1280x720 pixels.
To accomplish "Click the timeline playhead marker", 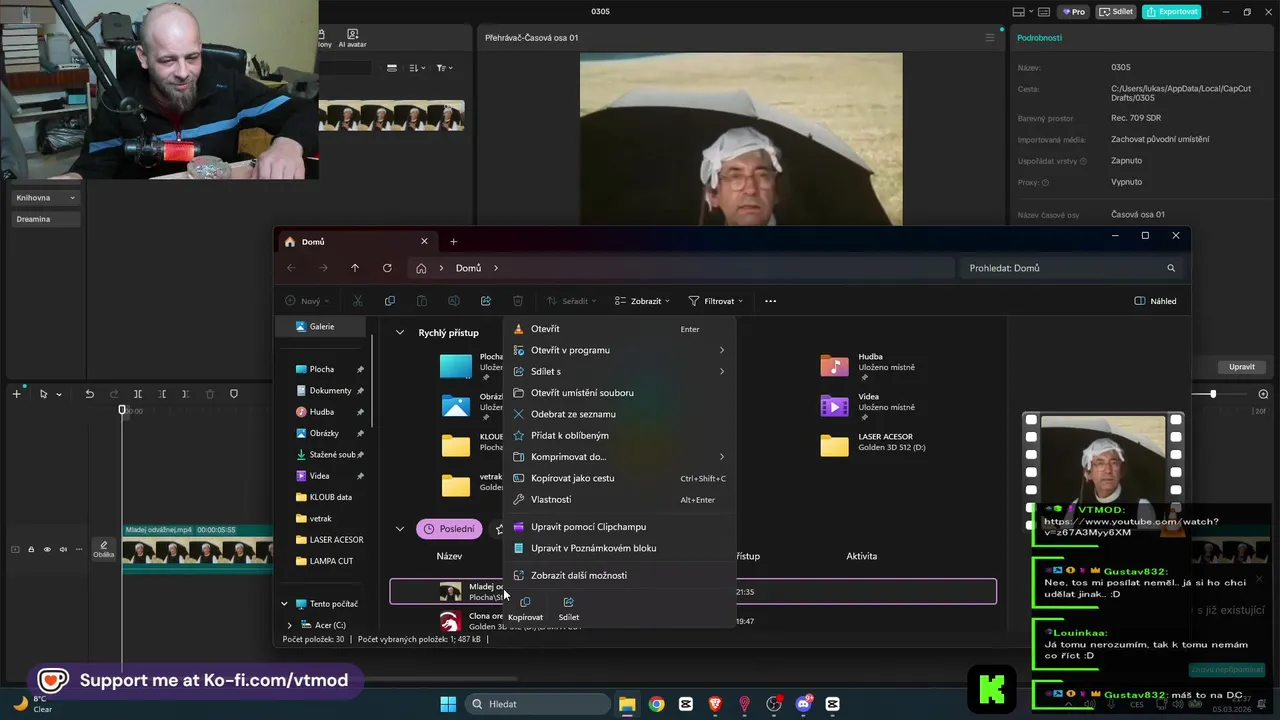I will 123,410.
